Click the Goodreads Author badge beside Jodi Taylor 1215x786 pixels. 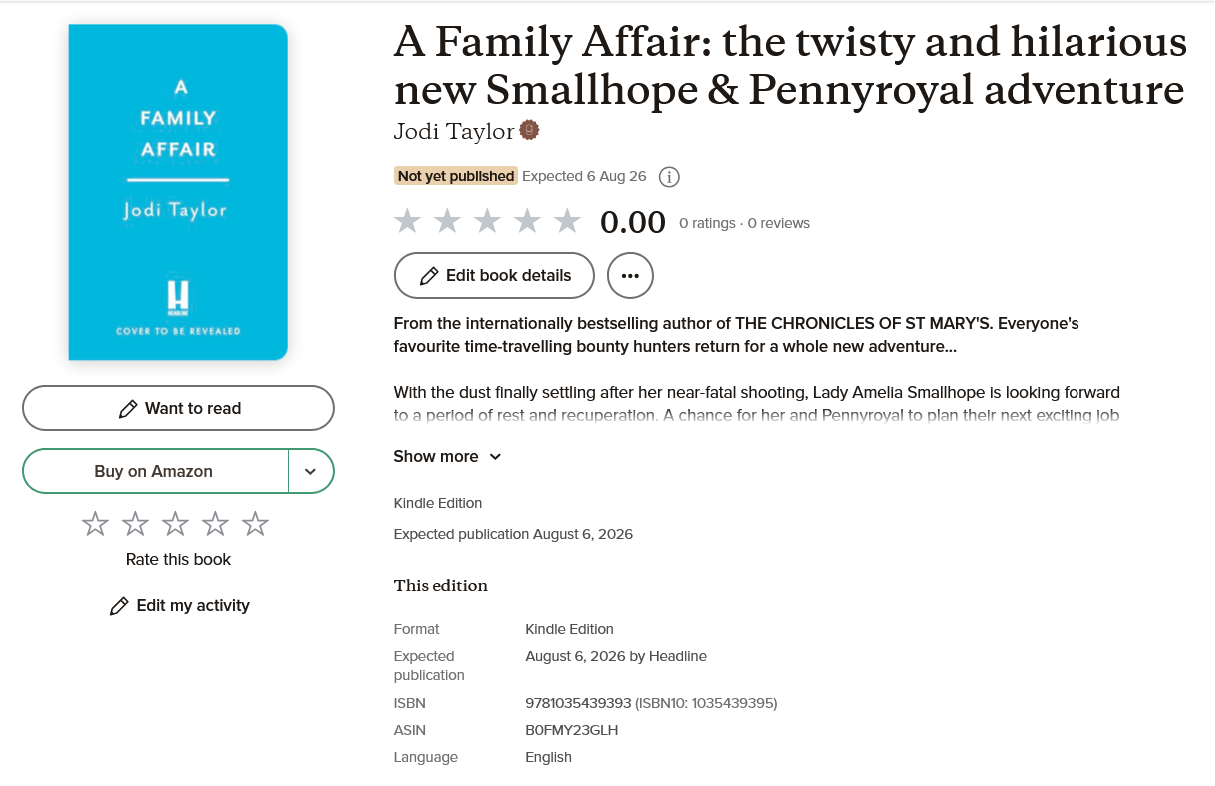[x=530, y=131]
